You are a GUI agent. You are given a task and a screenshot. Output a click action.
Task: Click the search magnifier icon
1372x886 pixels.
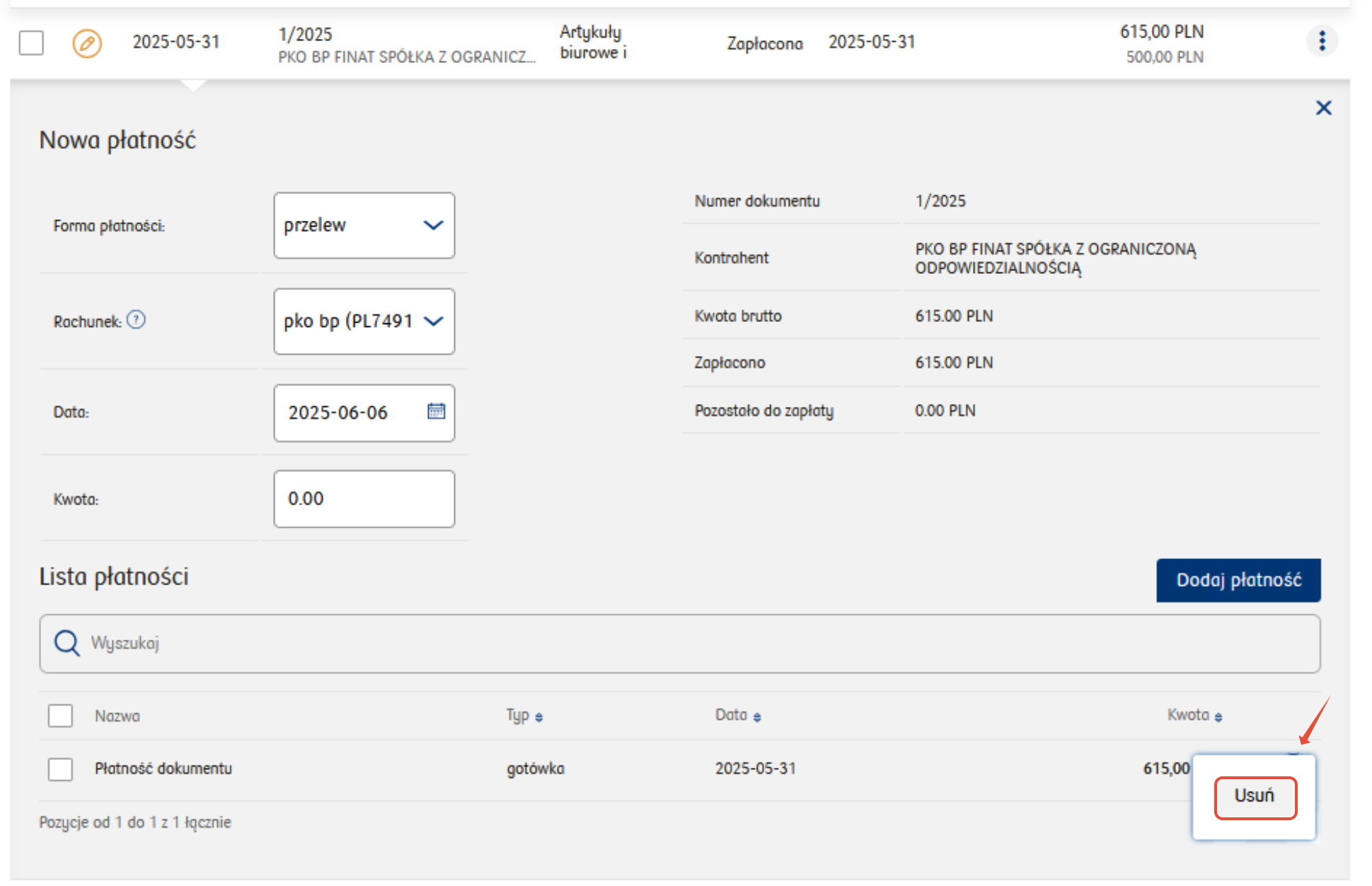(67, 643)
